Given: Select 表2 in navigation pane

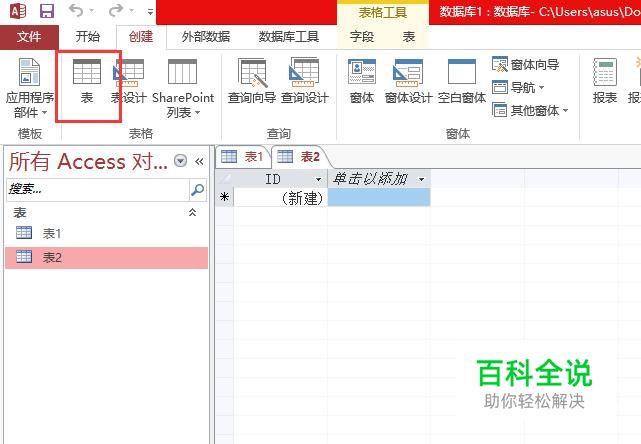Looking at the screenshot, I should [106, 258].
